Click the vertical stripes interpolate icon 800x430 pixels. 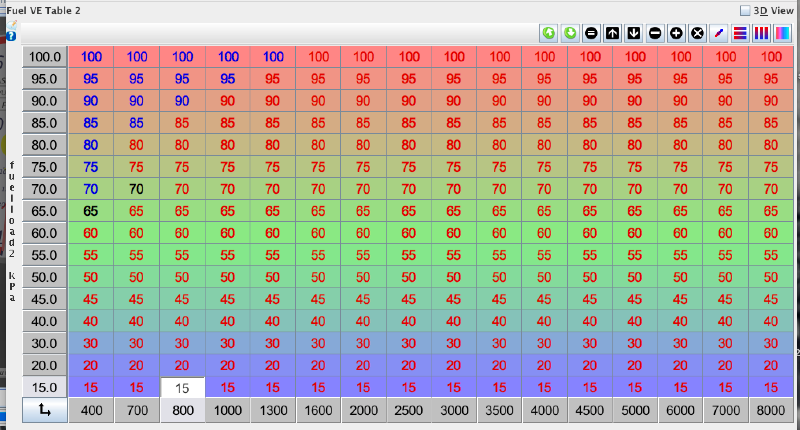click(761, 33)
